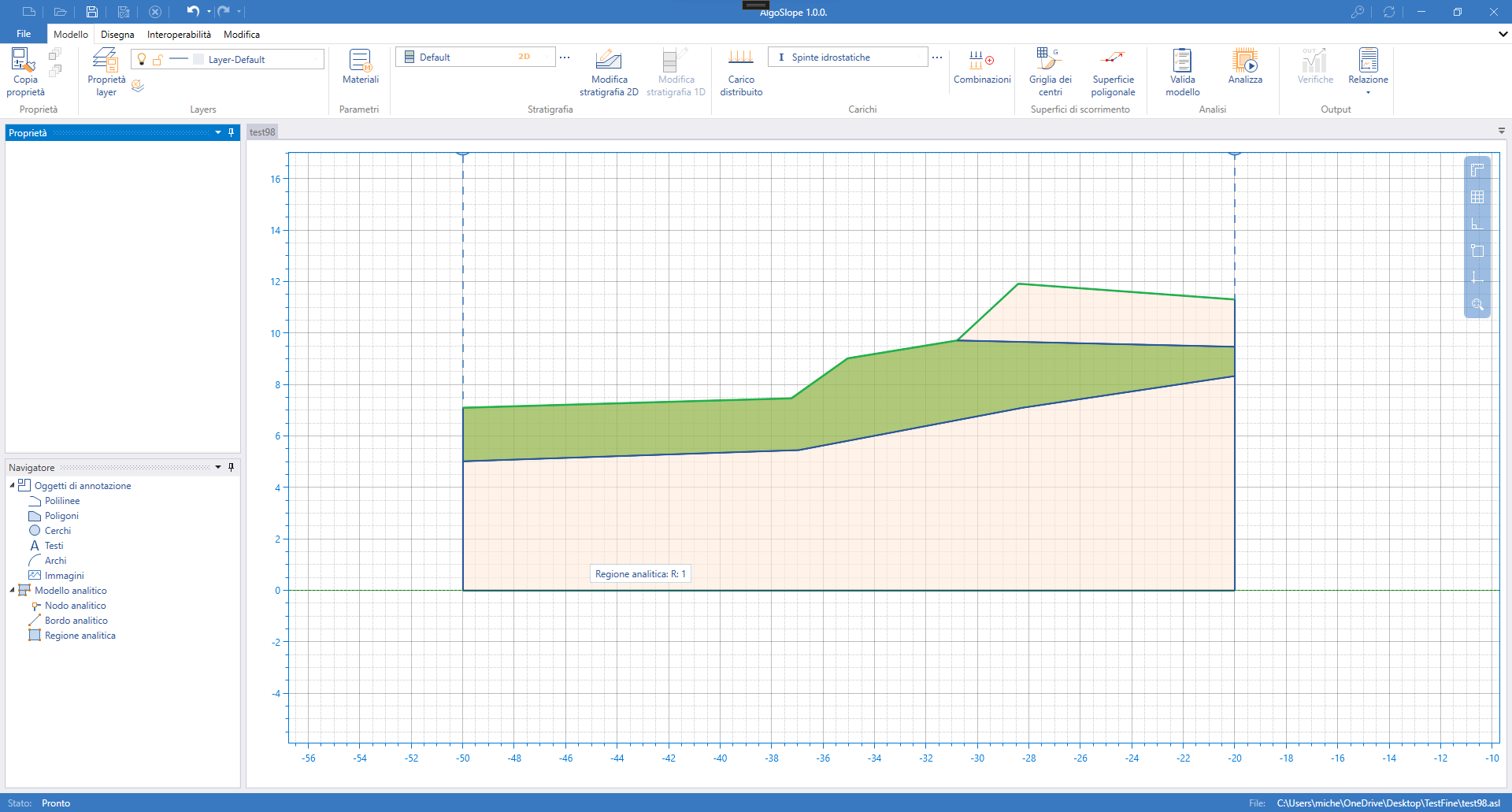Select Immagini in the Navigatore

click(64, 576)
